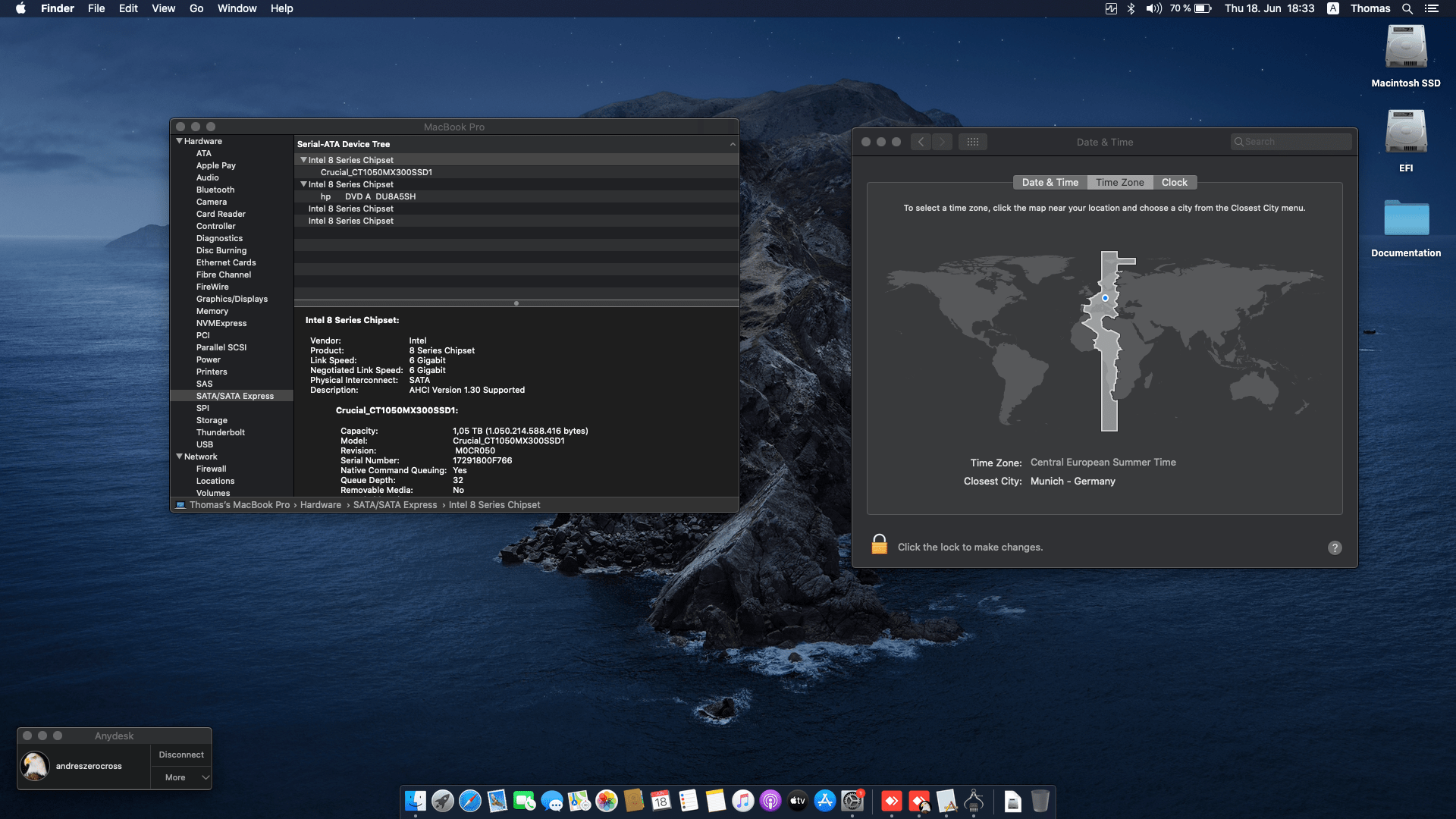1456x819 pixels.
Task: Open App Store from the dock
Action: 825,801
